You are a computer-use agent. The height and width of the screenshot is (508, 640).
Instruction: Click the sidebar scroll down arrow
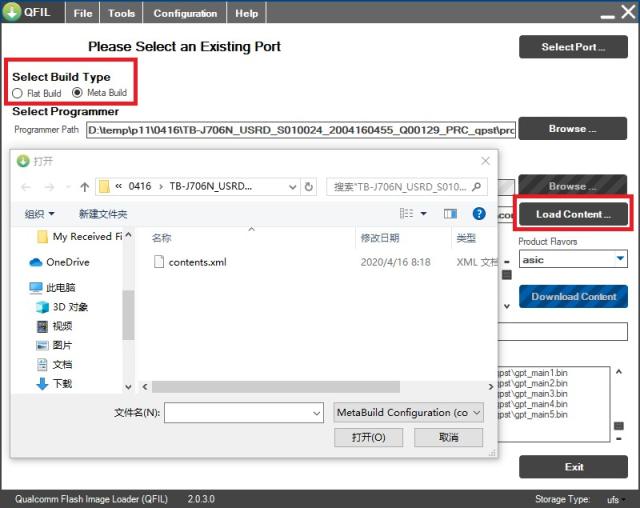tap(128, 387)
